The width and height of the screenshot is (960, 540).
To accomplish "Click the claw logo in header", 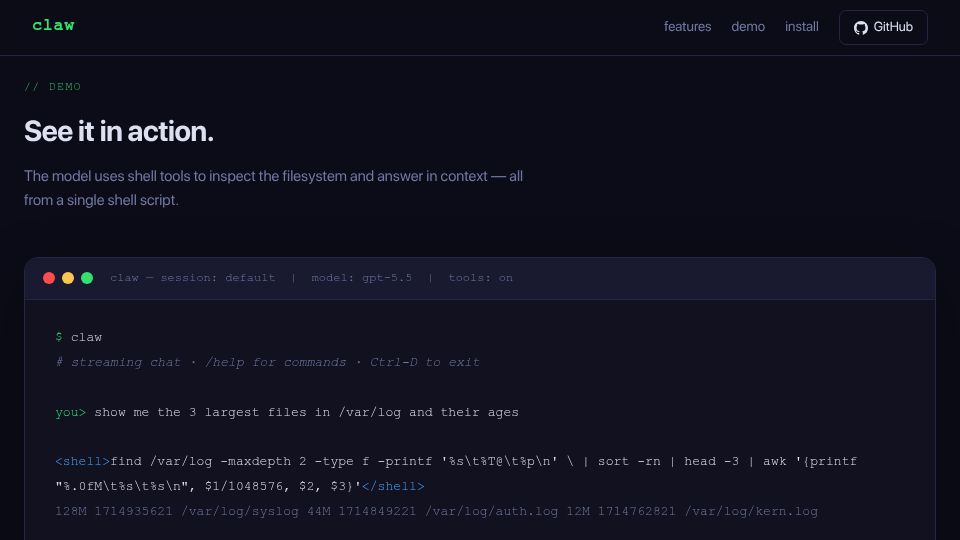I will [x=53, y=26].
